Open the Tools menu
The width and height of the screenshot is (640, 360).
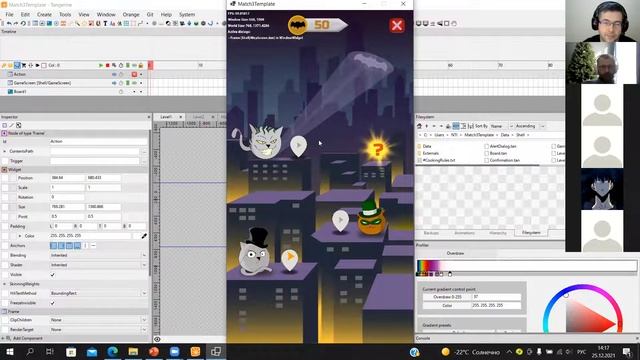(65, 14)
